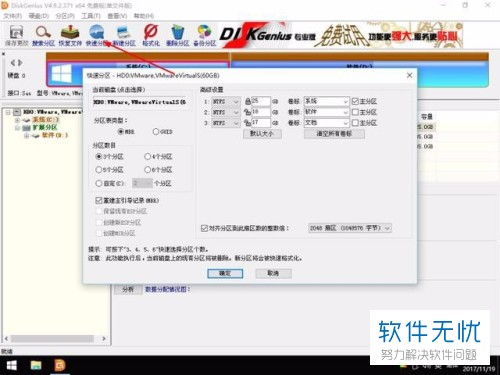Toggle the align partitions to sectors checkbox

204,228
